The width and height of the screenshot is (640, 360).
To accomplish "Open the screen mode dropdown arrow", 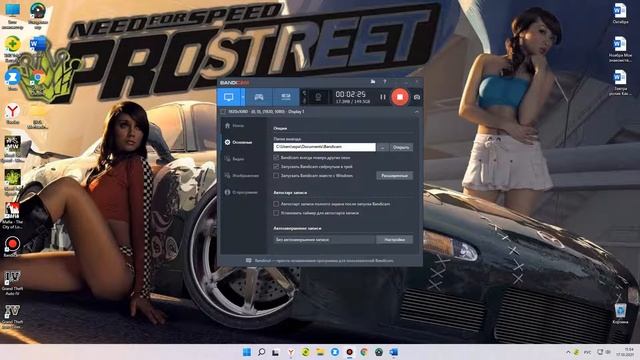I will point(243,97).
